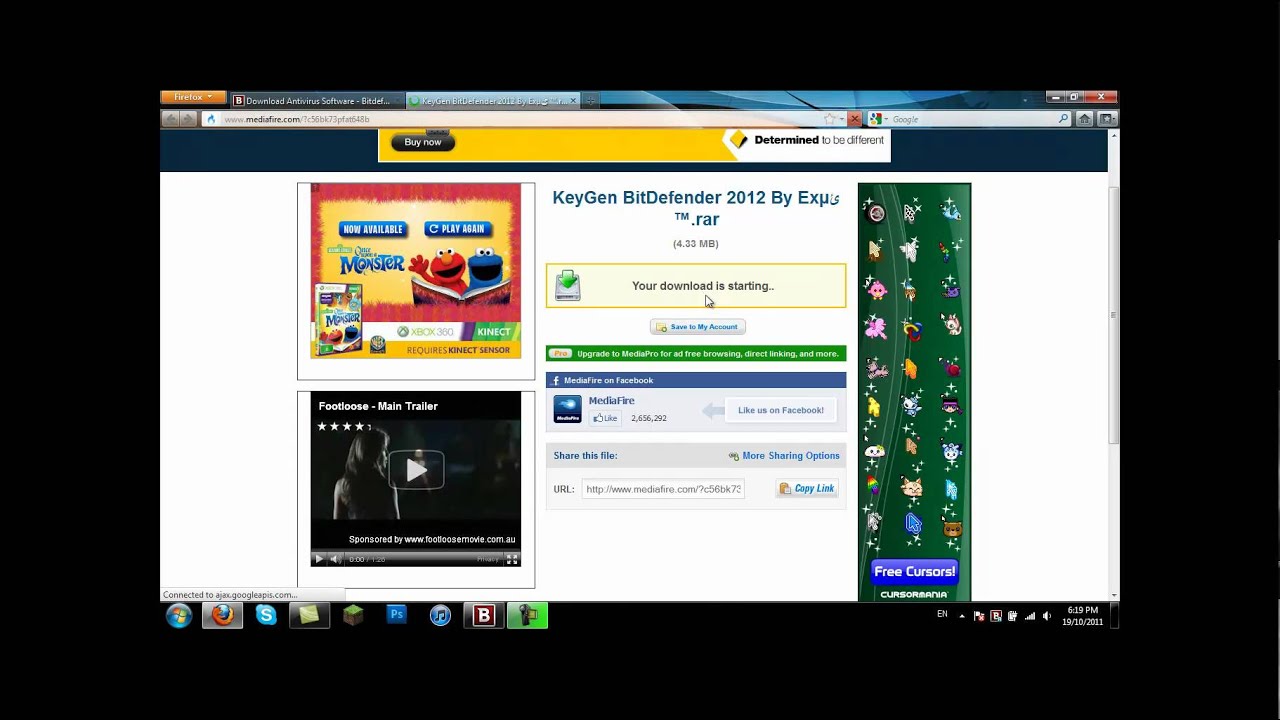Stop loading with the red X button
The height and width of the screenshot is (720, 1280).
click(854, 119)
